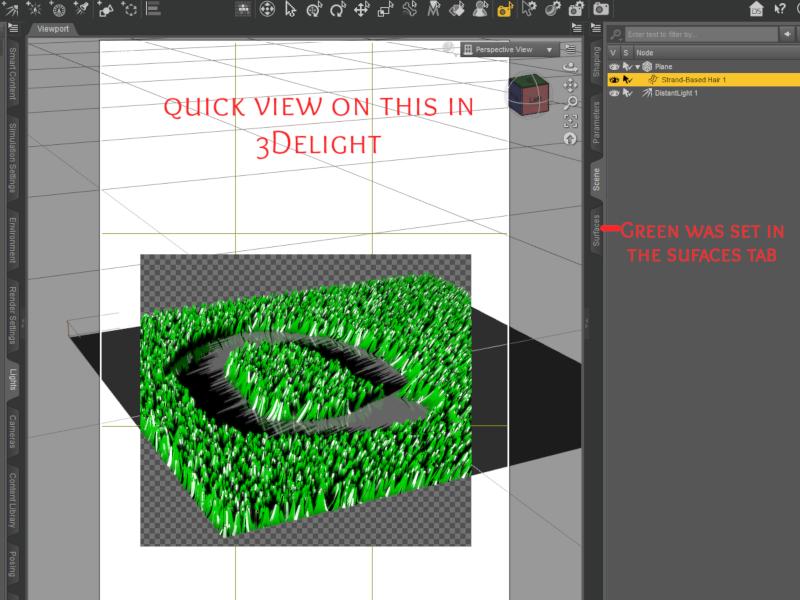Create a new point light

(x=34, y=9)
